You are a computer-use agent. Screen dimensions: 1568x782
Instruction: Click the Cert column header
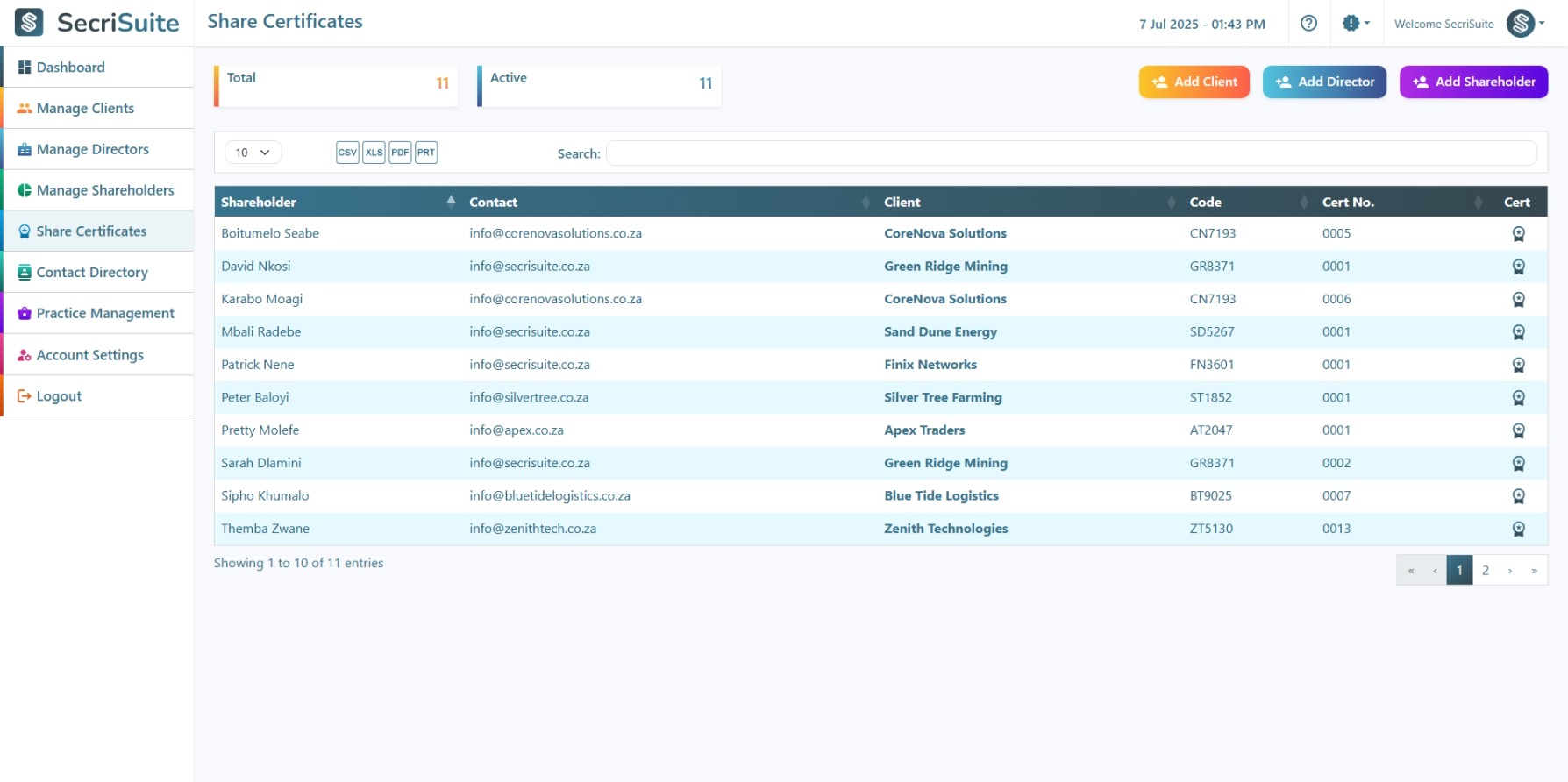[1517, 202]
